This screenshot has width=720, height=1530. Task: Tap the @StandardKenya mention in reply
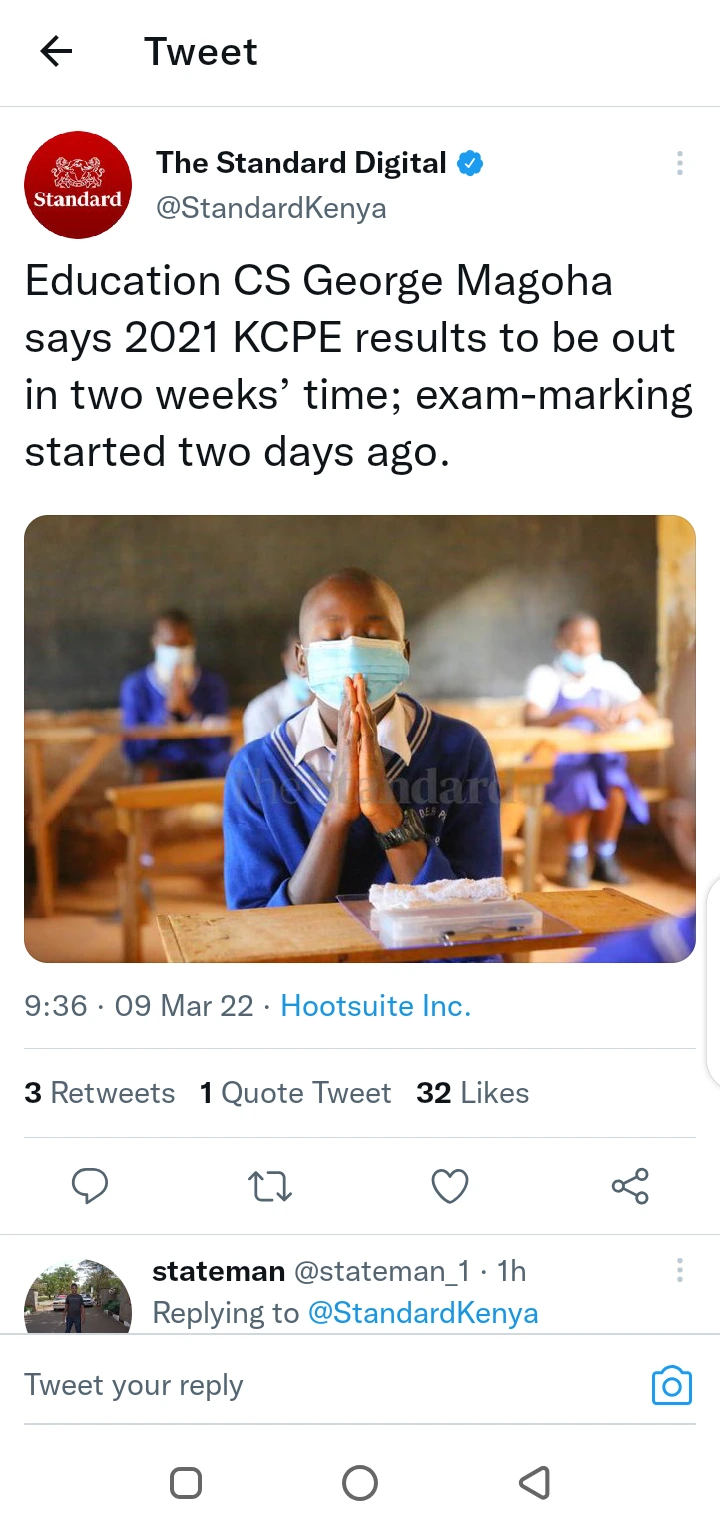(423, 1313)
